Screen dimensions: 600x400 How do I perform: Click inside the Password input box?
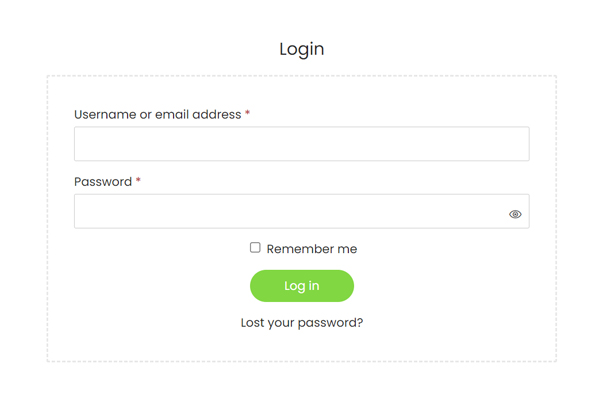[290, 212]
